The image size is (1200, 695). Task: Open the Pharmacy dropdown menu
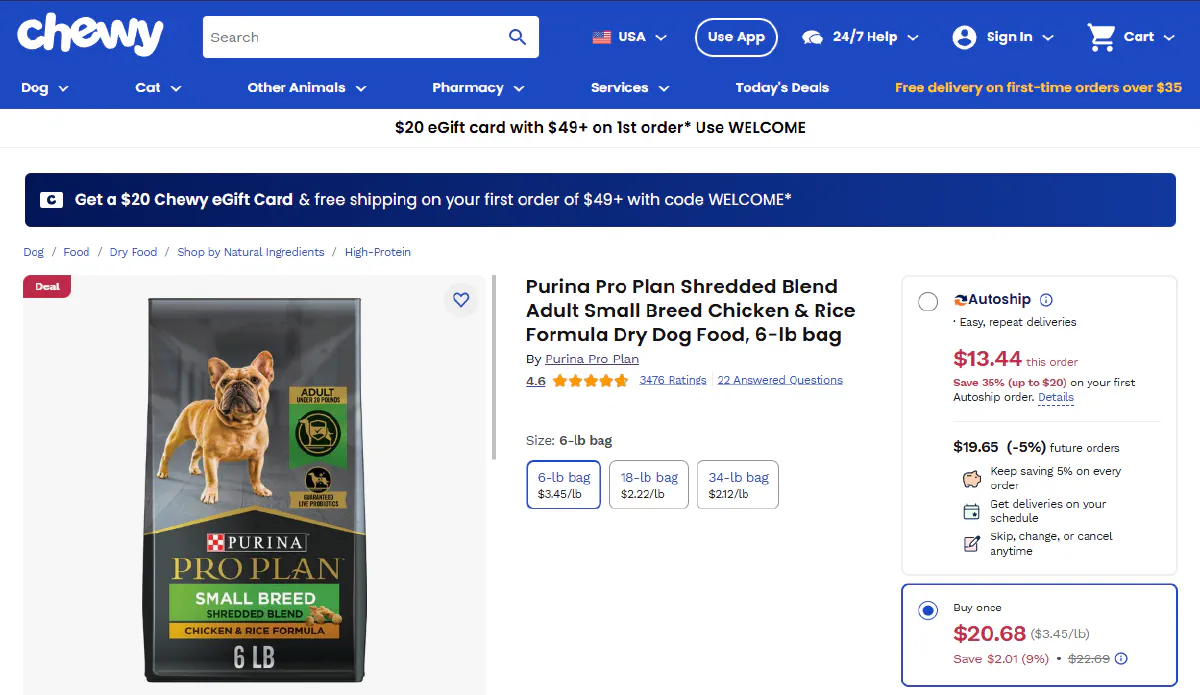tap(478, 88)
